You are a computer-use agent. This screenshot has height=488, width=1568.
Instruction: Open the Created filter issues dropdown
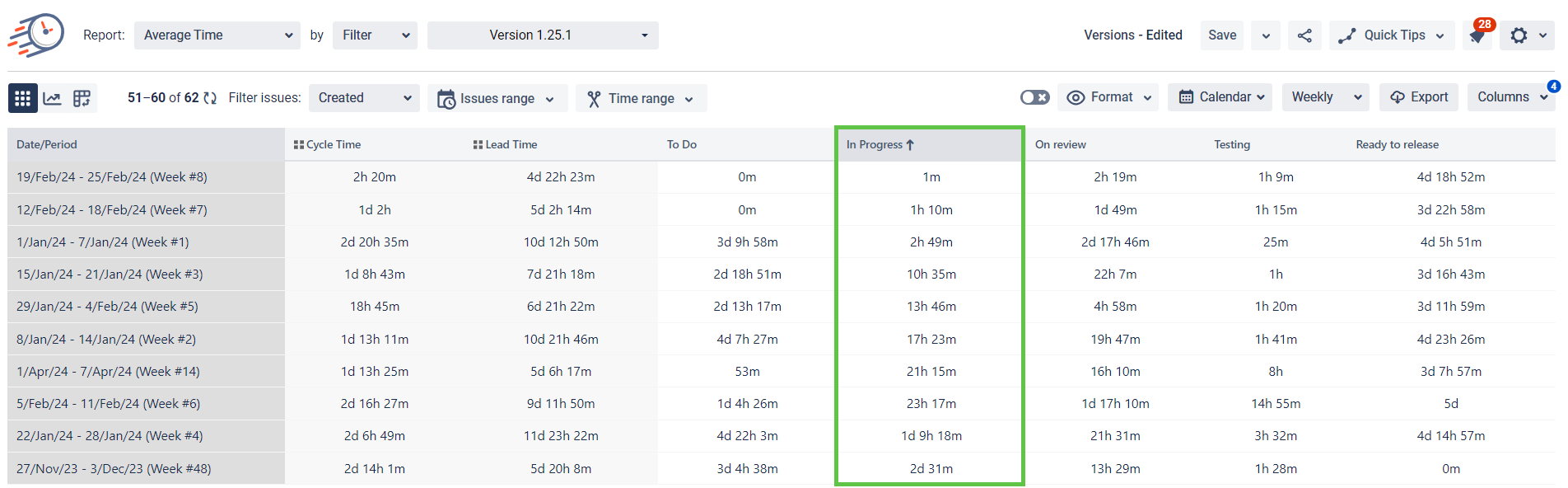(x=364, y=98)
